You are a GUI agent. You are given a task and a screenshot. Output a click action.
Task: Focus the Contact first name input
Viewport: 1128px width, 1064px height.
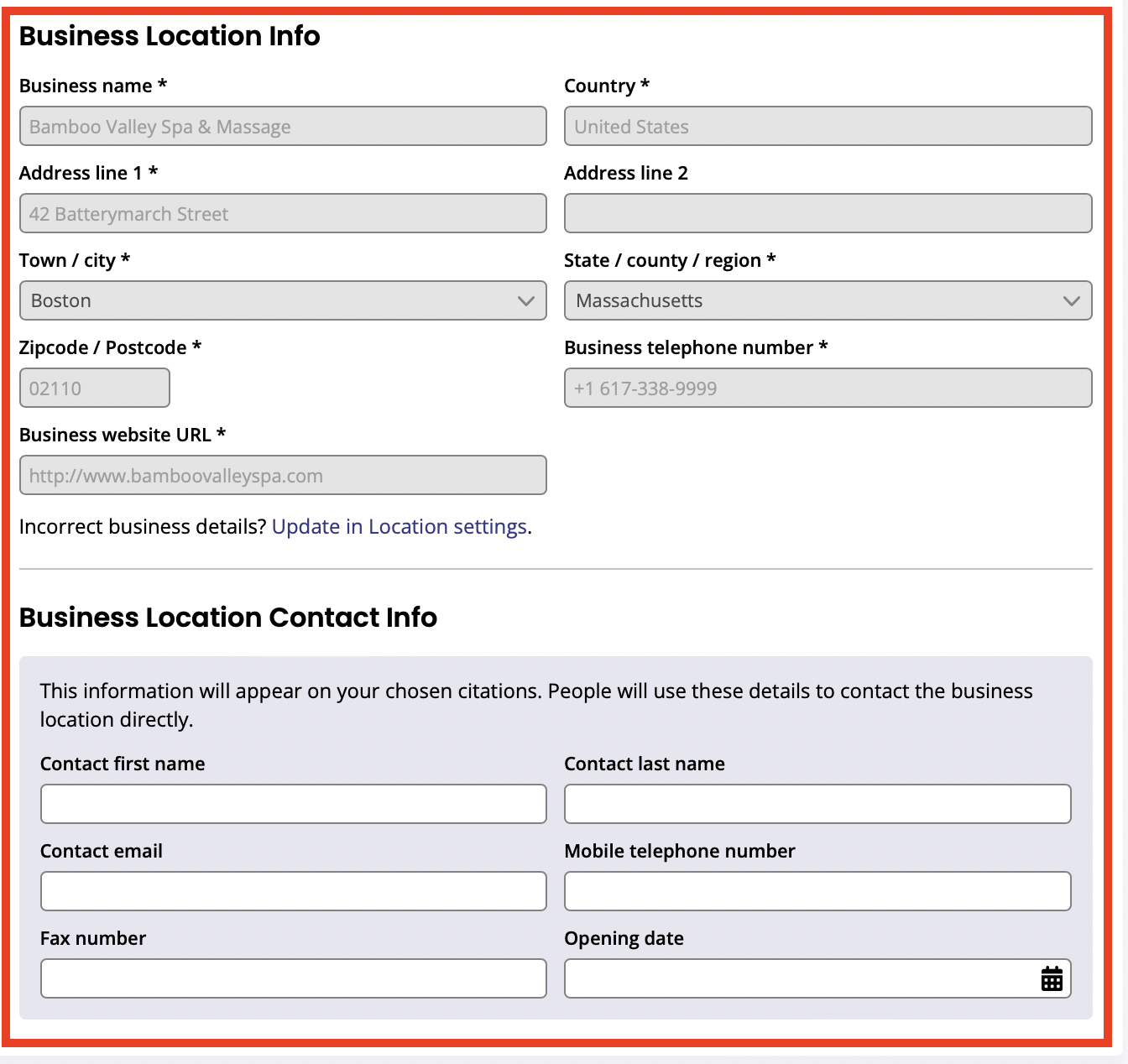(293, 804)
